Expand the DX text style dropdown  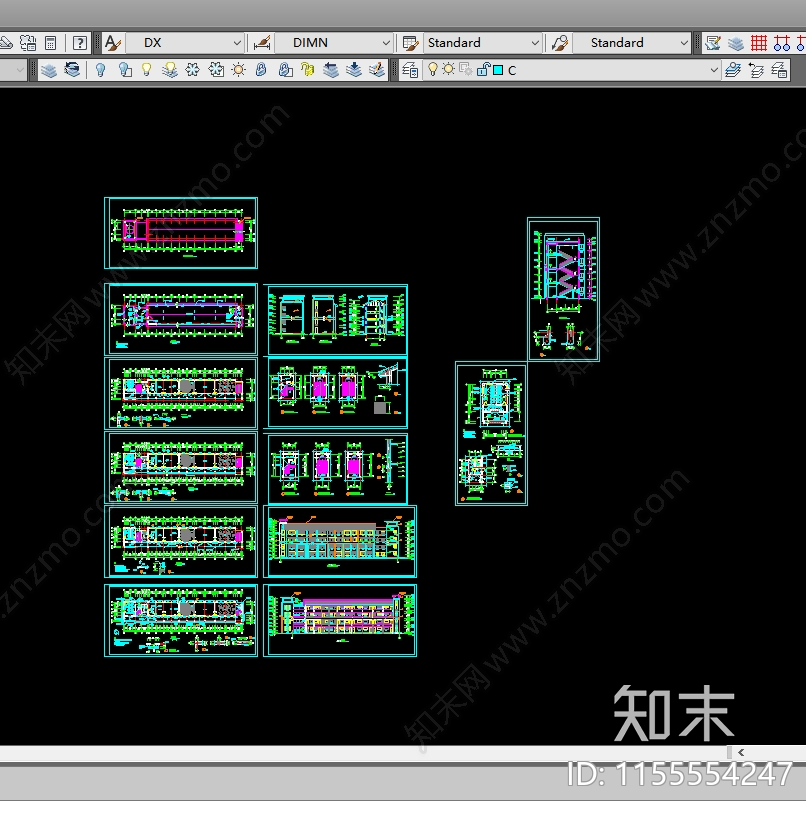coord(237,43)
